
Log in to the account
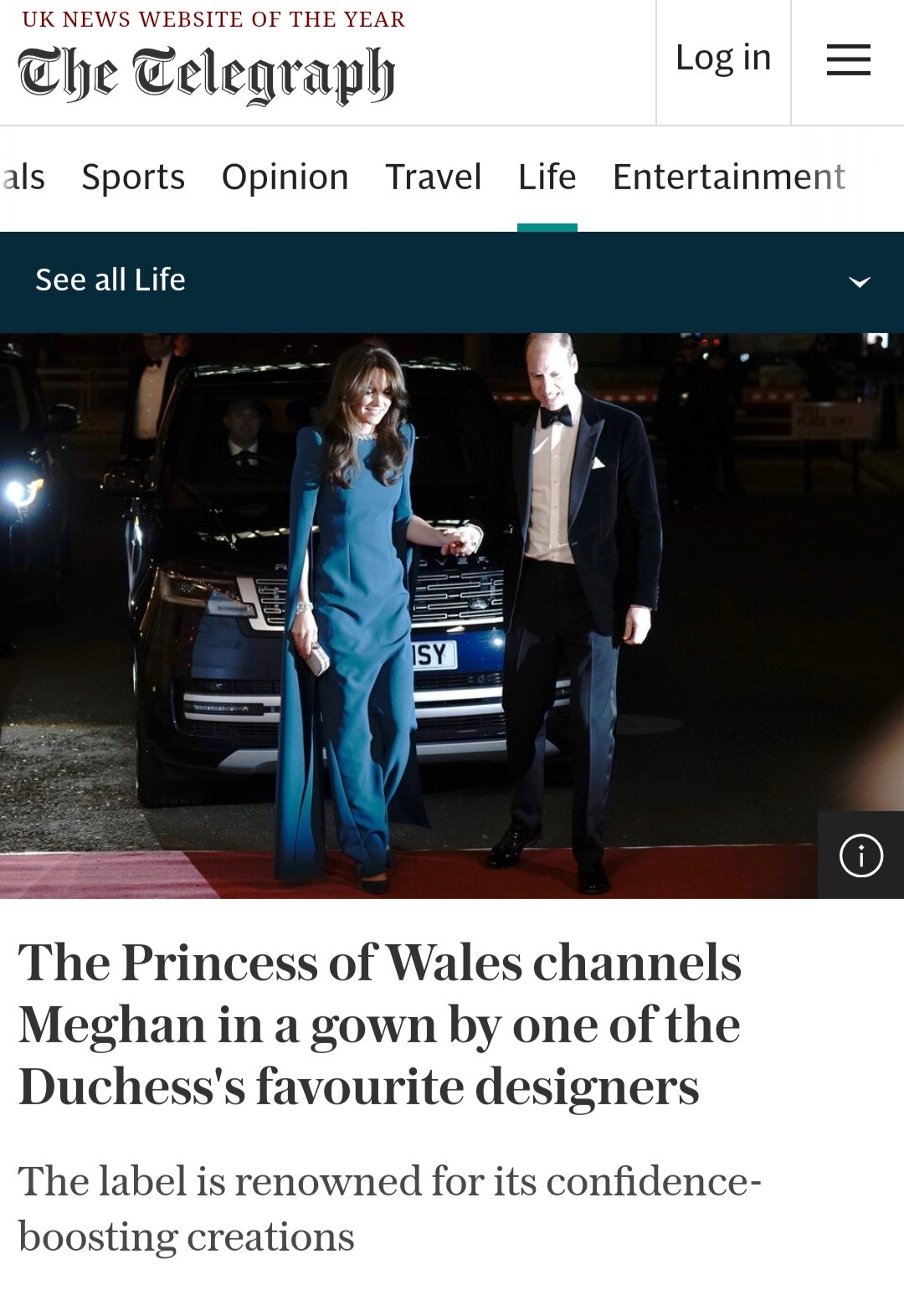tap(723, 58)
